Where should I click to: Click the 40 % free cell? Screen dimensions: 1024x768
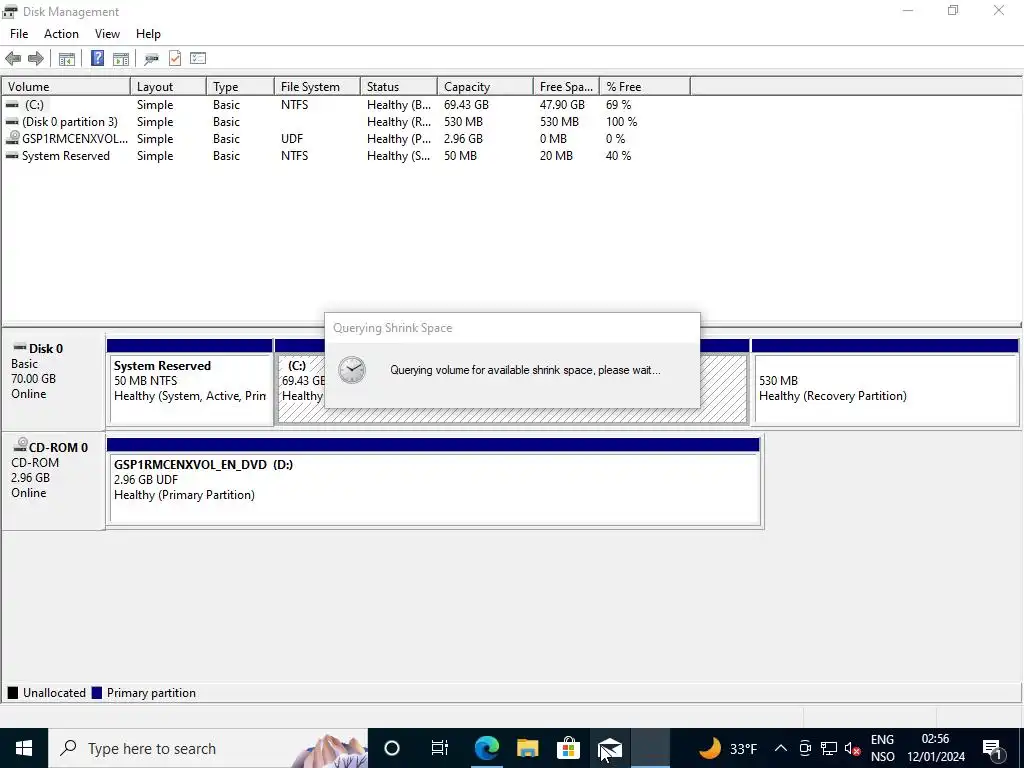tap(618, 155)
